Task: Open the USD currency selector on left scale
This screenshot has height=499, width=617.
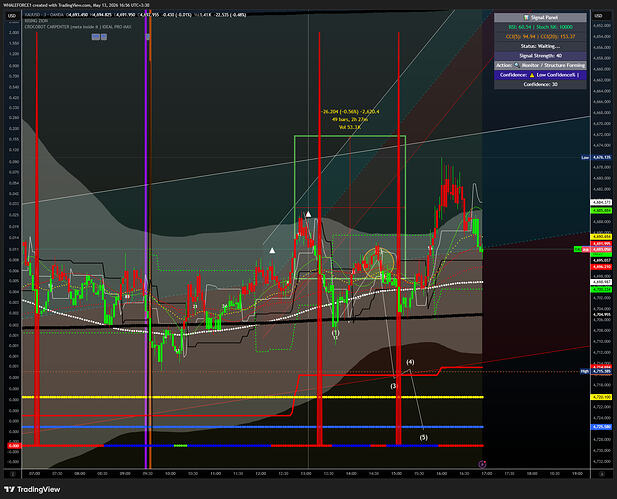Action: tap(12, 16)
